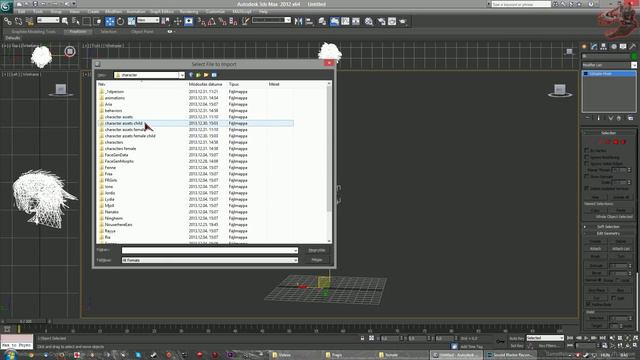Open the file name dropdown arrow
Viewport: 640px width, 360px height.
click(295, 250)
